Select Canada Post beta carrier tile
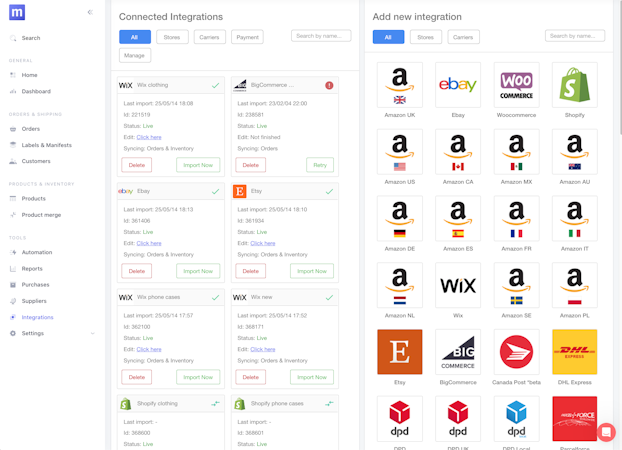 coord(516,352)
